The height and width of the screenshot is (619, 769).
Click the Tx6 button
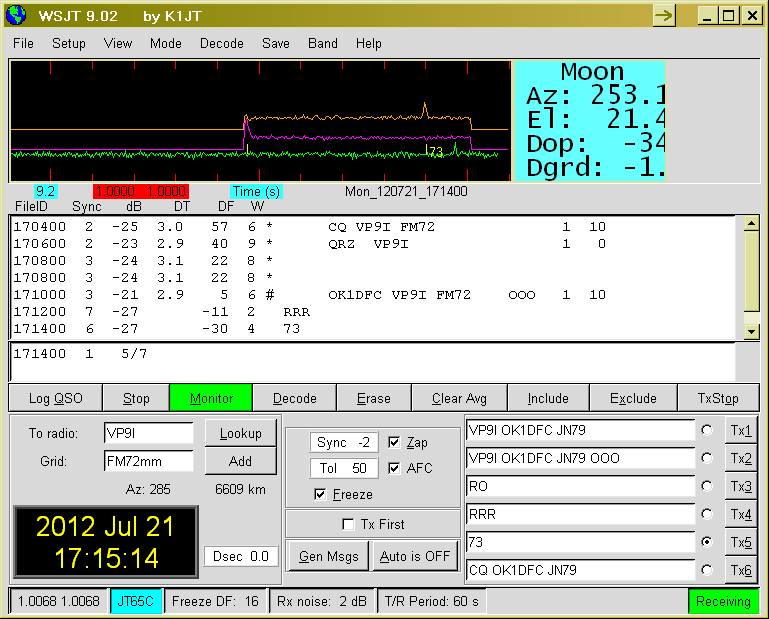741,570
